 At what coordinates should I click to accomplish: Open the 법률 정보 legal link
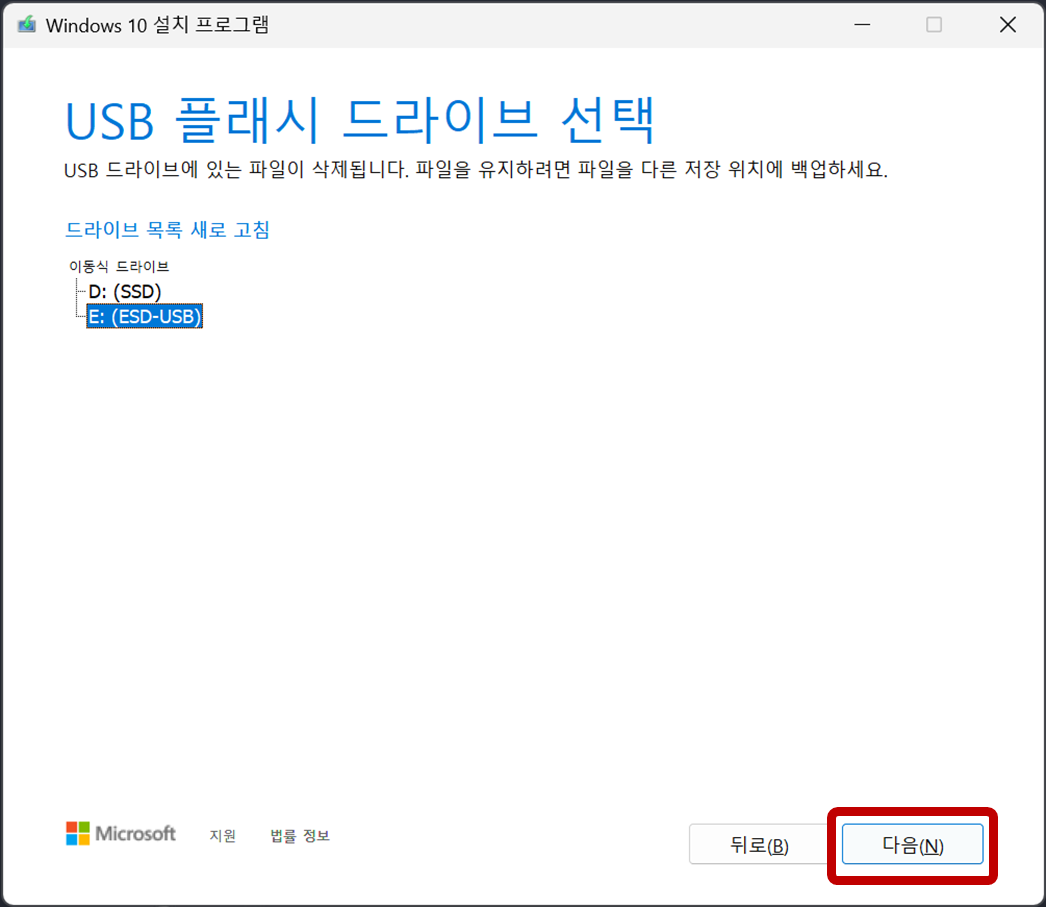[x=300, y=836]
